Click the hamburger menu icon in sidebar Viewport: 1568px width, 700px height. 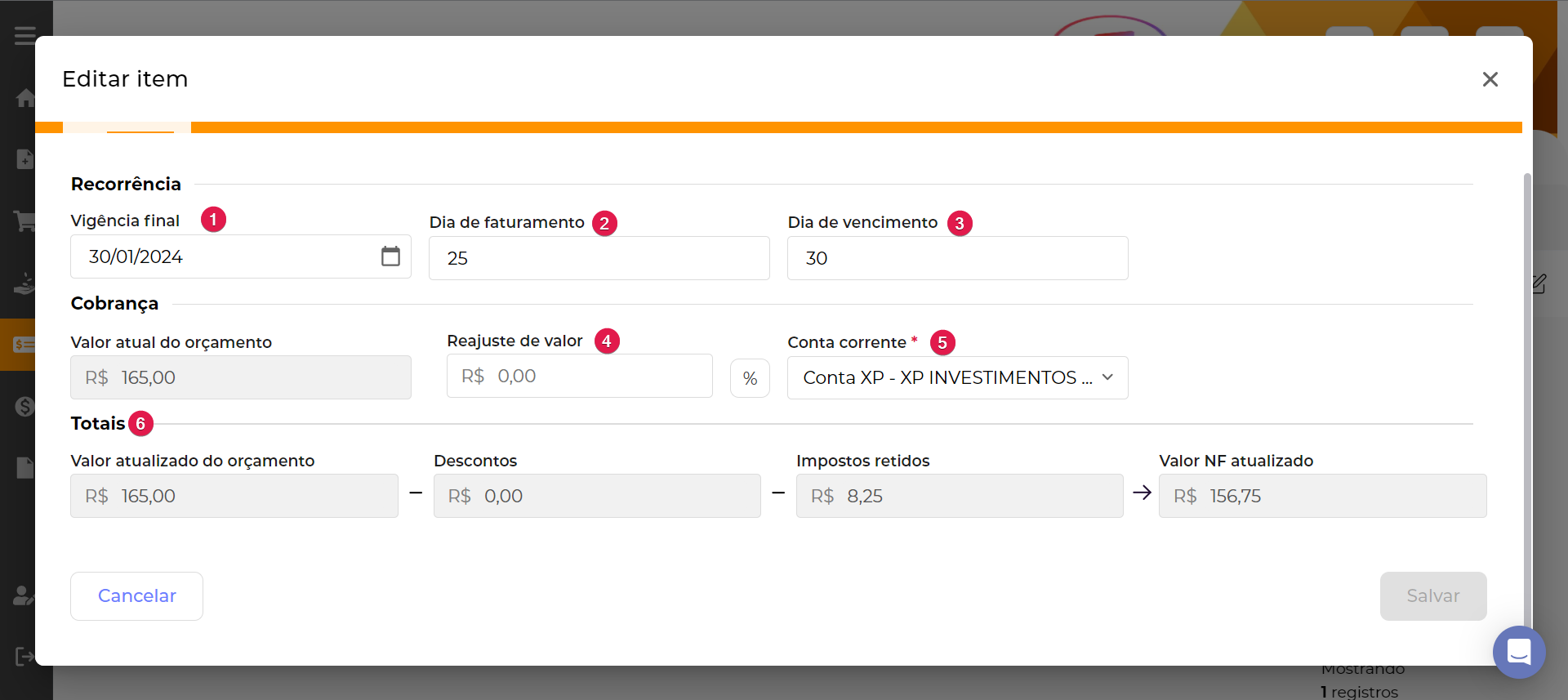24,36
